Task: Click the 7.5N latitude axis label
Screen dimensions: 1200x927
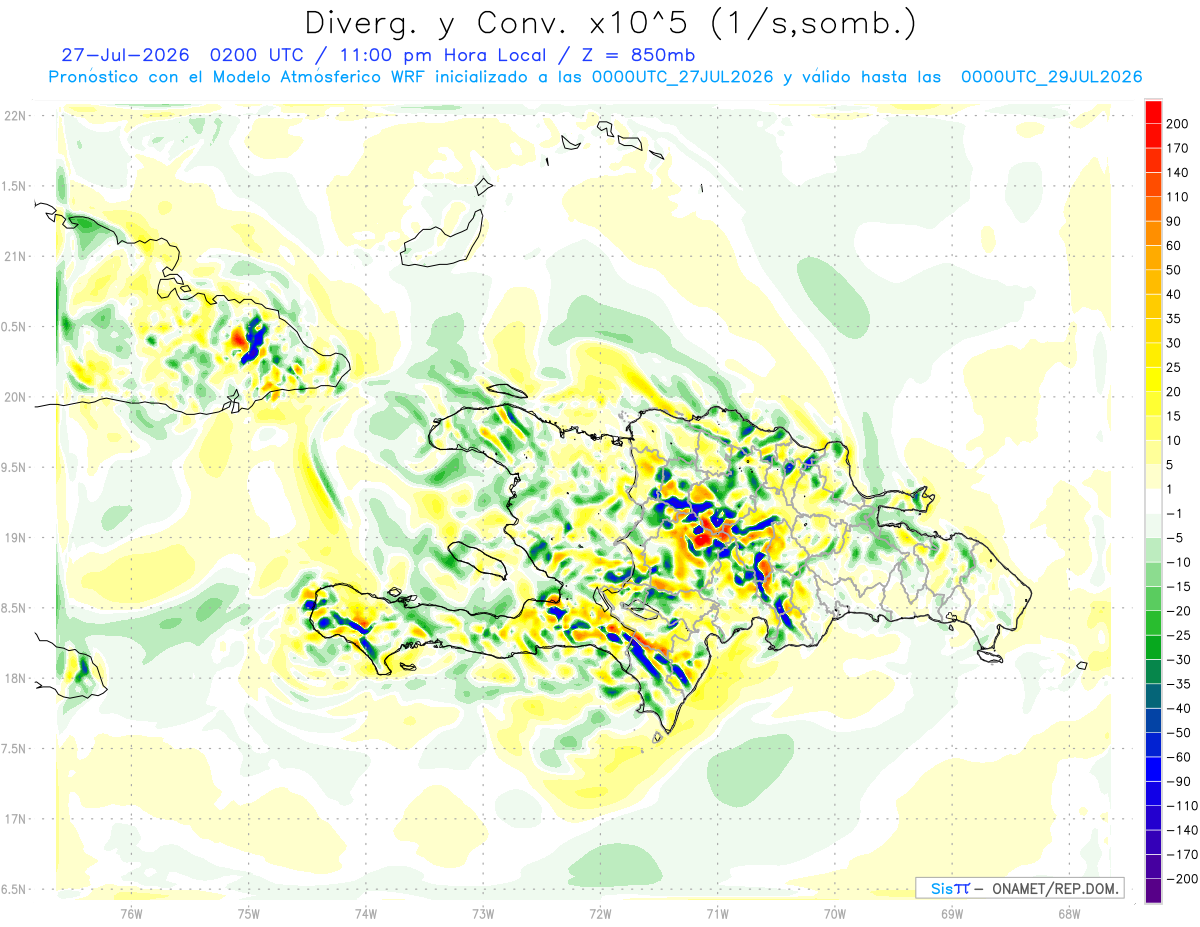Action: pyautogui.click(x=15, y=749)
